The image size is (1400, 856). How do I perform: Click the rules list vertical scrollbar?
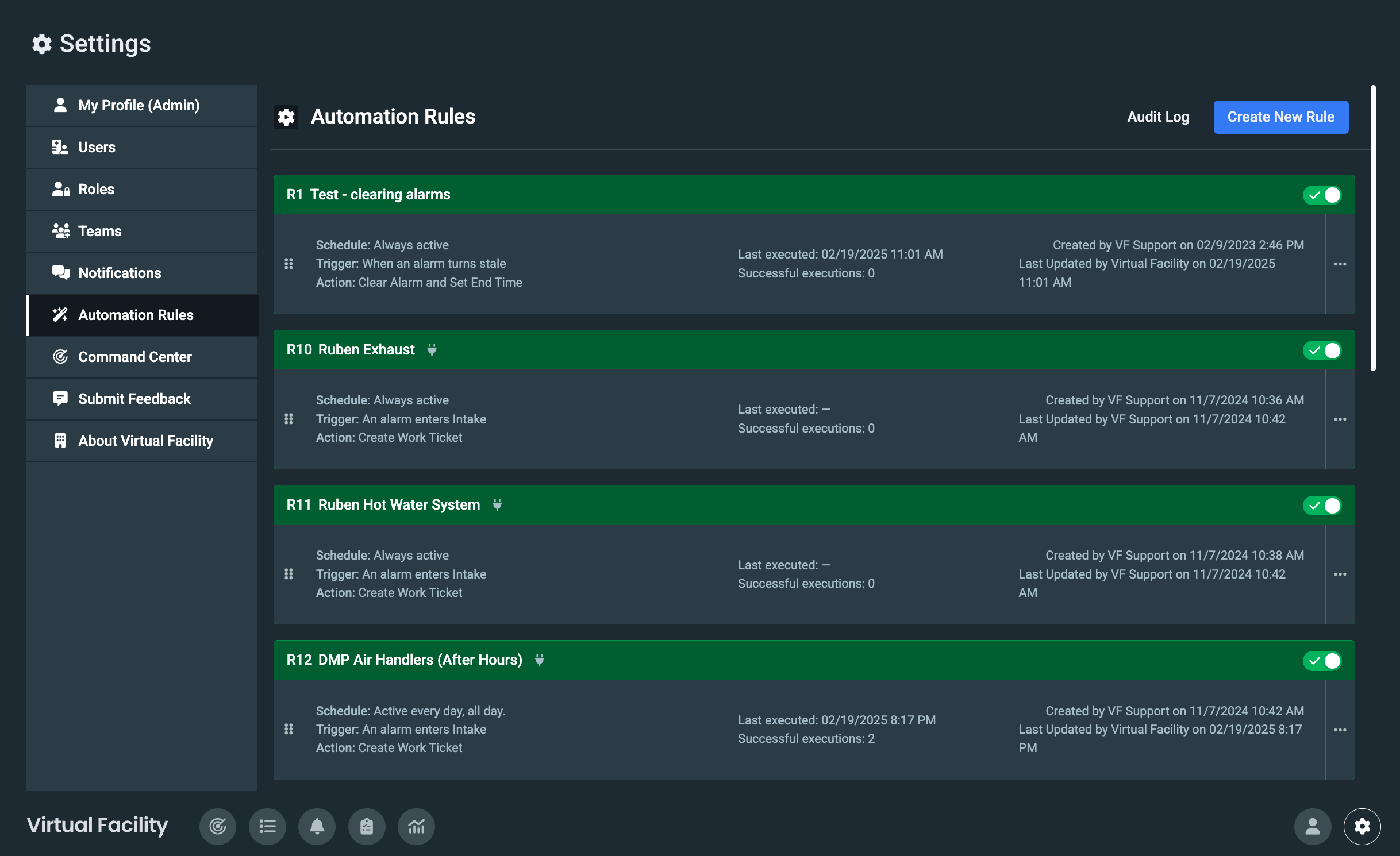[1373, 229]
